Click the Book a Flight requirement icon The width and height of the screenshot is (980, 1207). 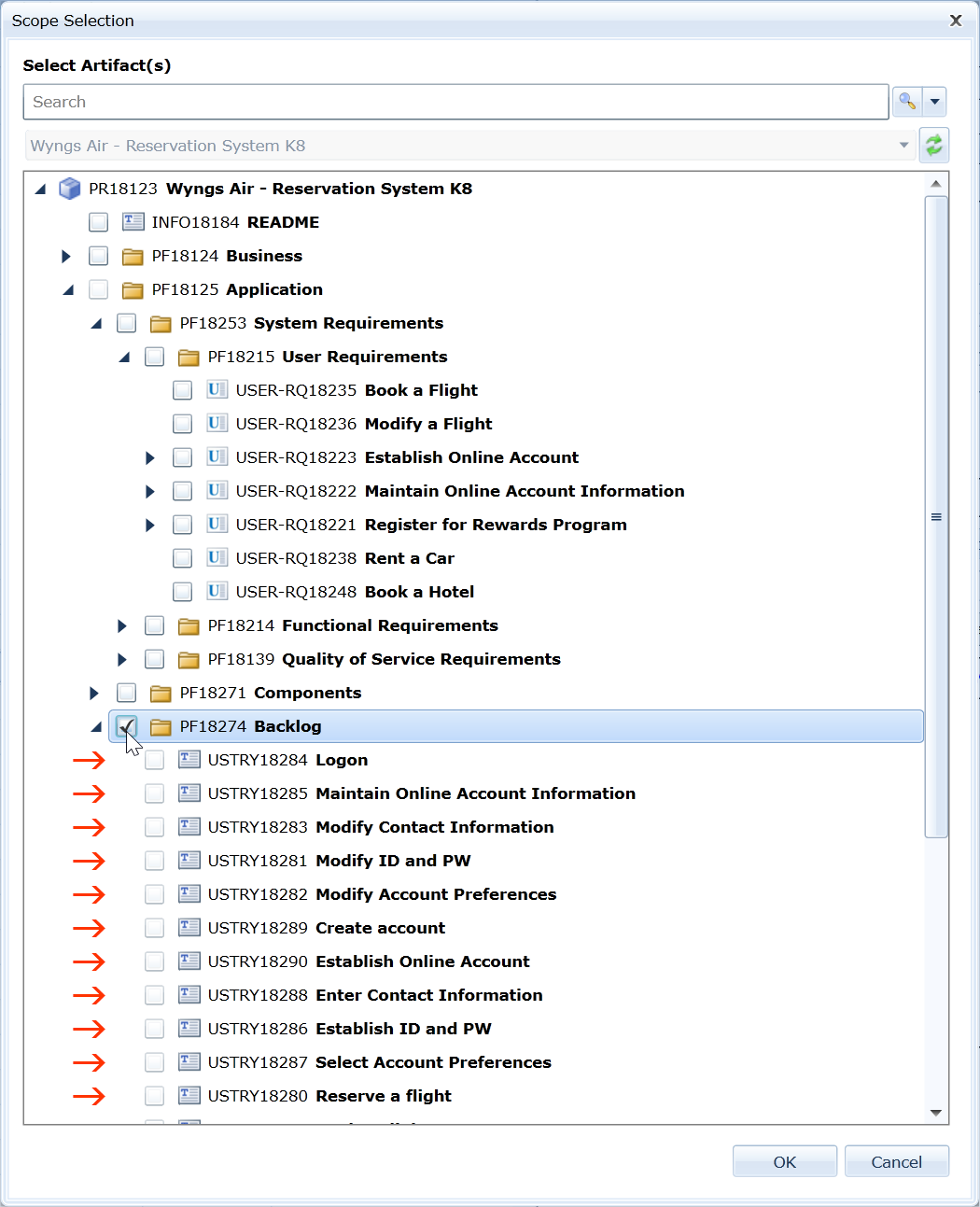[x=217, y=390]
